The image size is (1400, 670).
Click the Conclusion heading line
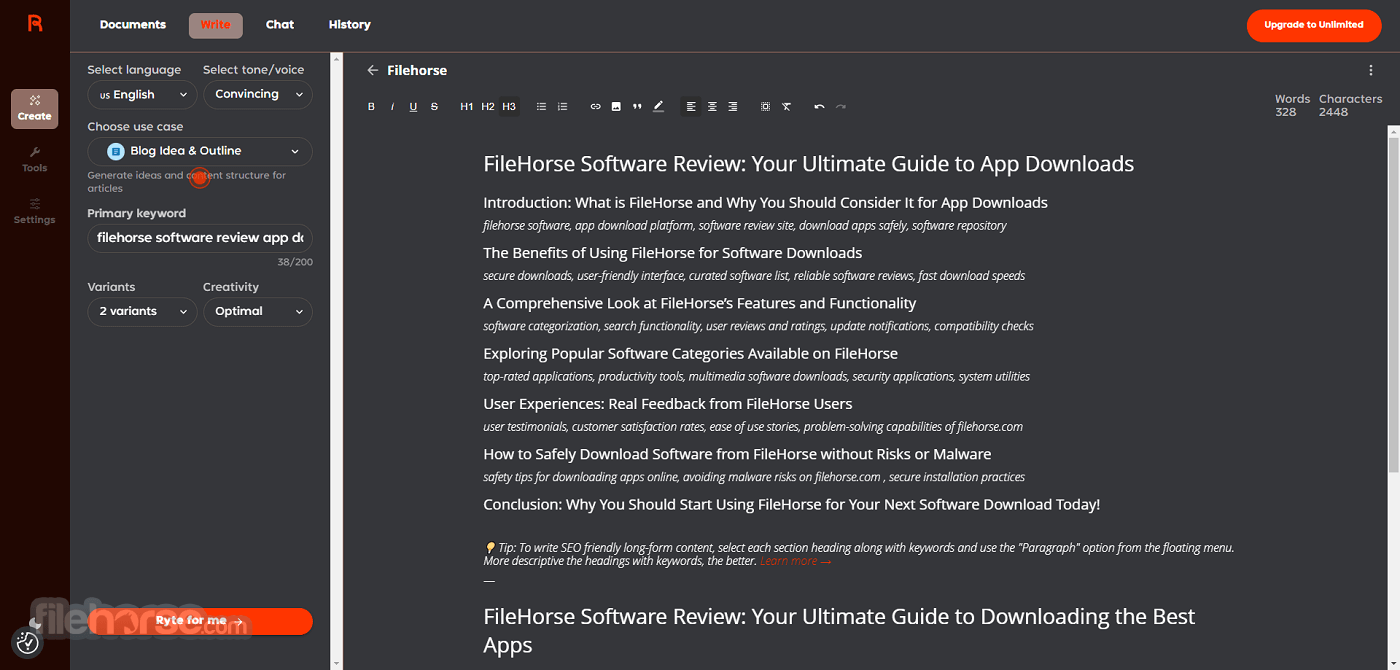(x=791, y=505)
